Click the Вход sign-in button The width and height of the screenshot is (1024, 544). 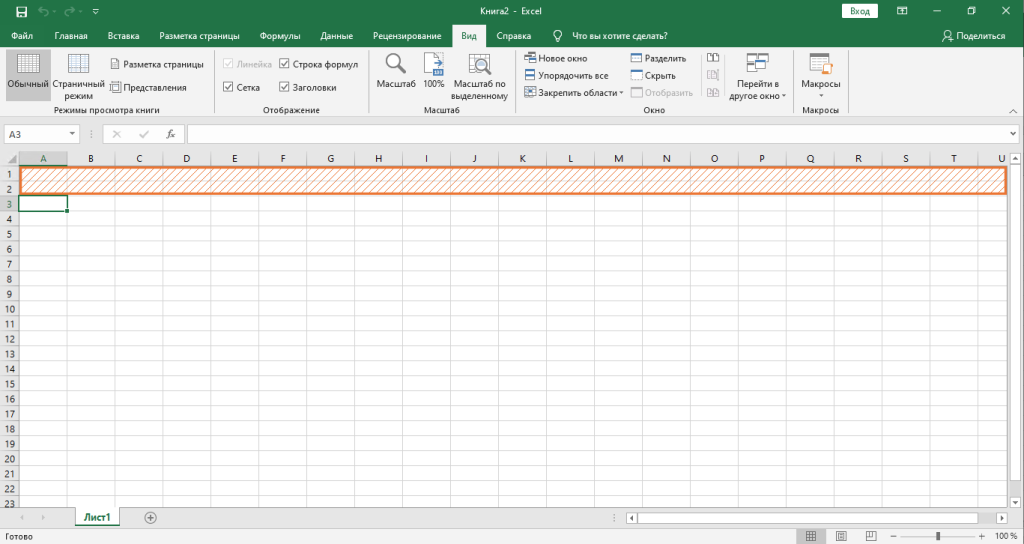[x=859, y=11]
